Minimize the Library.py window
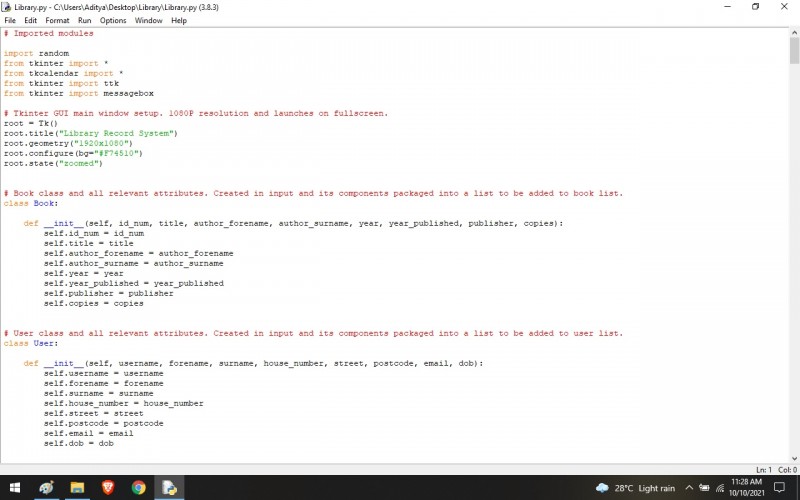This screenshot has width=800, height=500. 727,7
